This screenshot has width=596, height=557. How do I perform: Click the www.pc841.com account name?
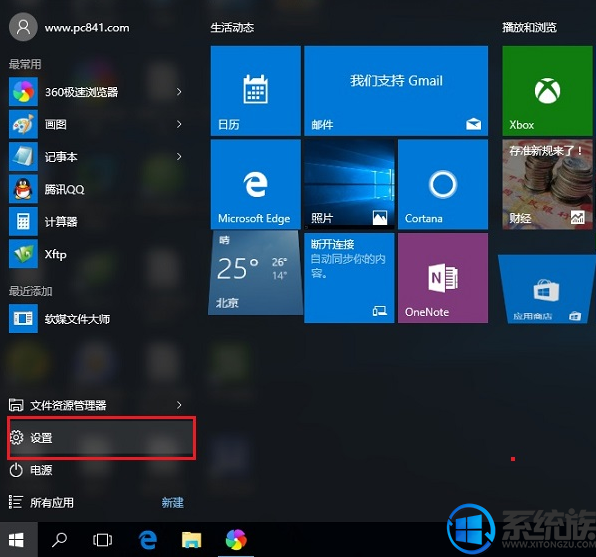pyautogui.click(x=87, y=28)
